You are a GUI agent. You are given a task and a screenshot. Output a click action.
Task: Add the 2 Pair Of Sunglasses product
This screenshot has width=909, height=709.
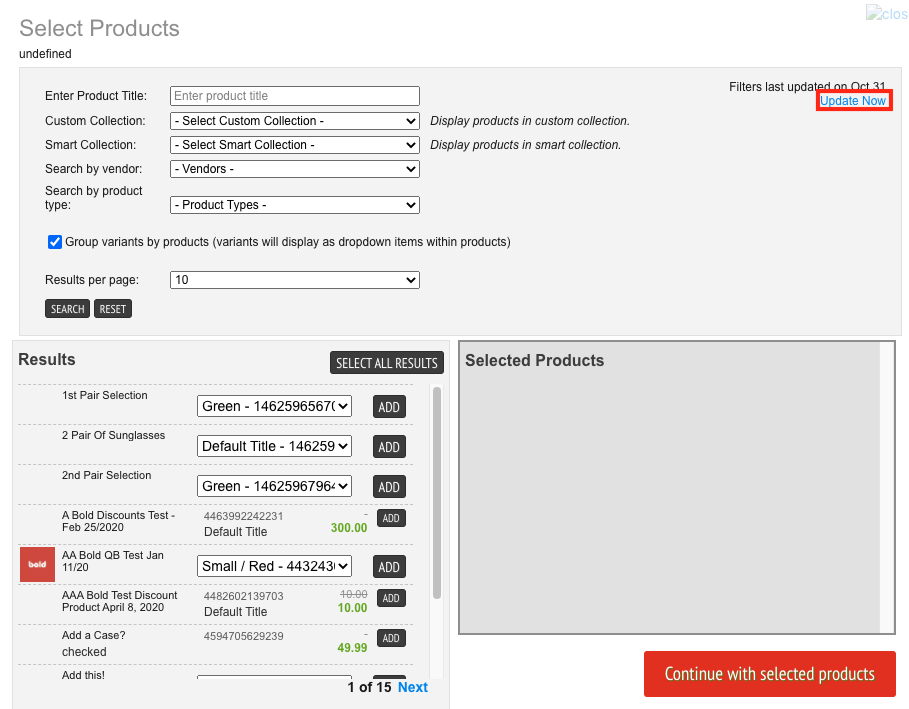(389, 447)
